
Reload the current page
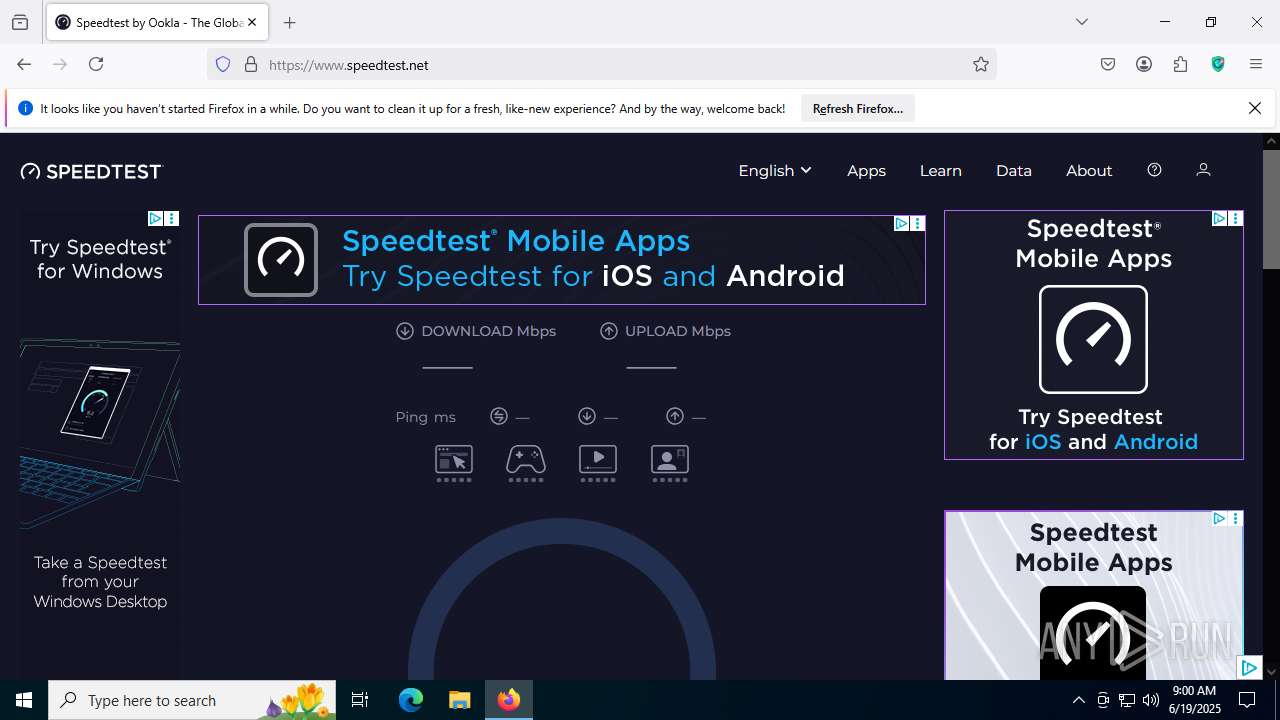pyautogui.click(x=96, y=64)
